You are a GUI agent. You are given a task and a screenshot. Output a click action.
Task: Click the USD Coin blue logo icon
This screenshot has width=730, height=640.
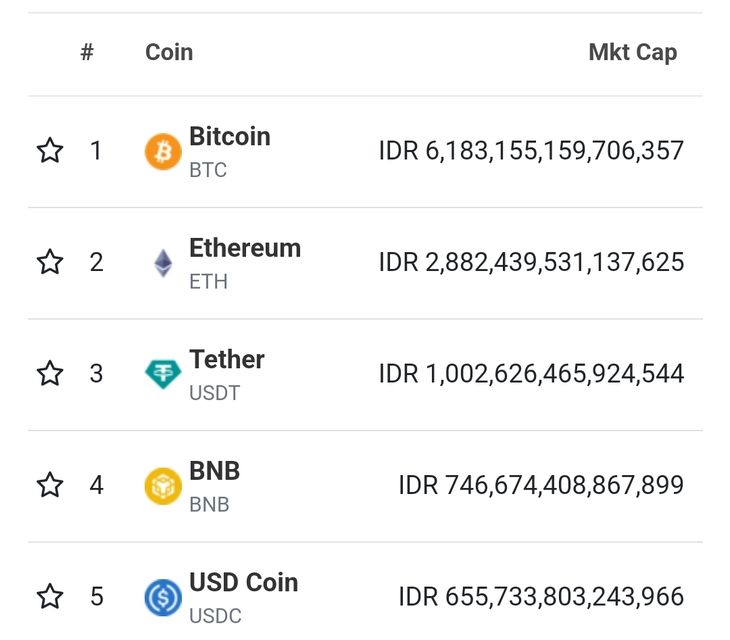coord(163,598)
